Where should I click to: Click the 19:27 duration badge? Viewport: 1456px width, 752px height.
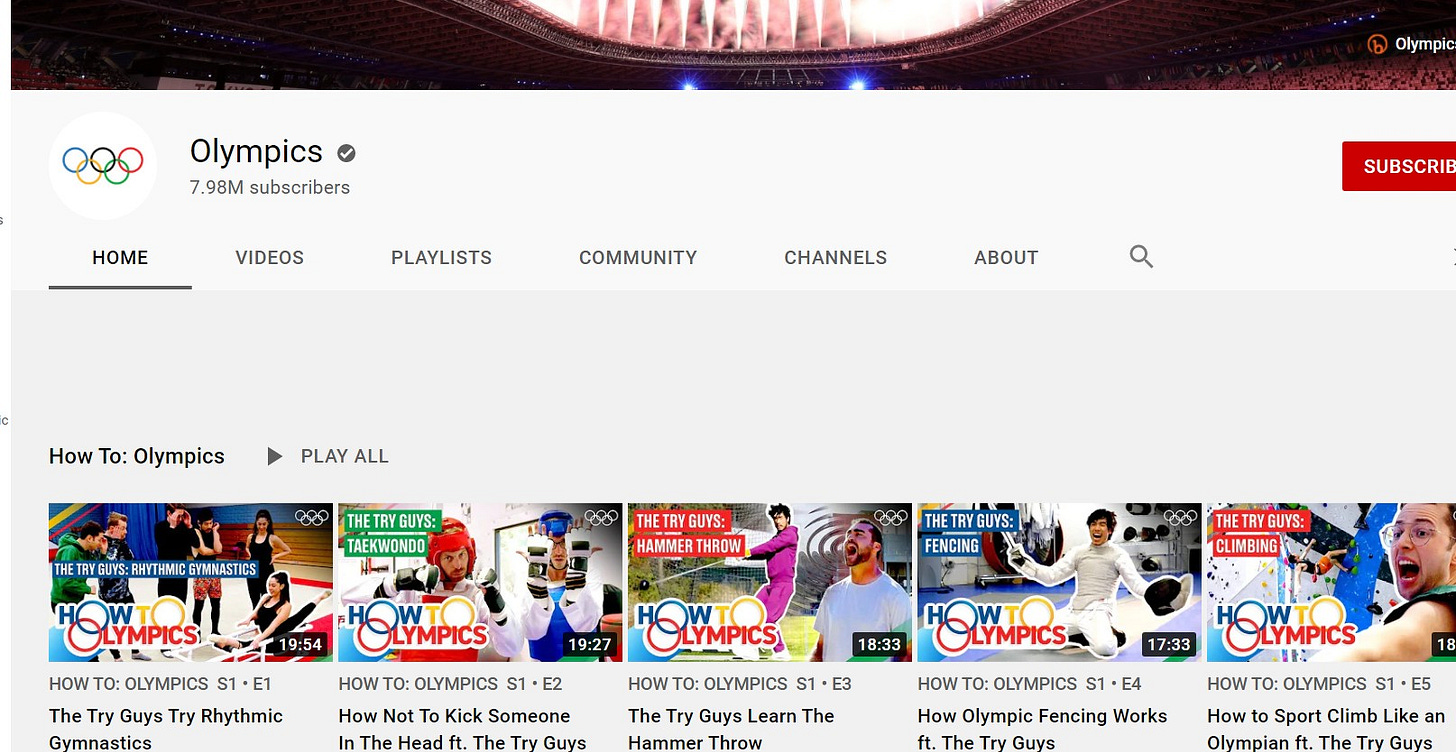589,645
